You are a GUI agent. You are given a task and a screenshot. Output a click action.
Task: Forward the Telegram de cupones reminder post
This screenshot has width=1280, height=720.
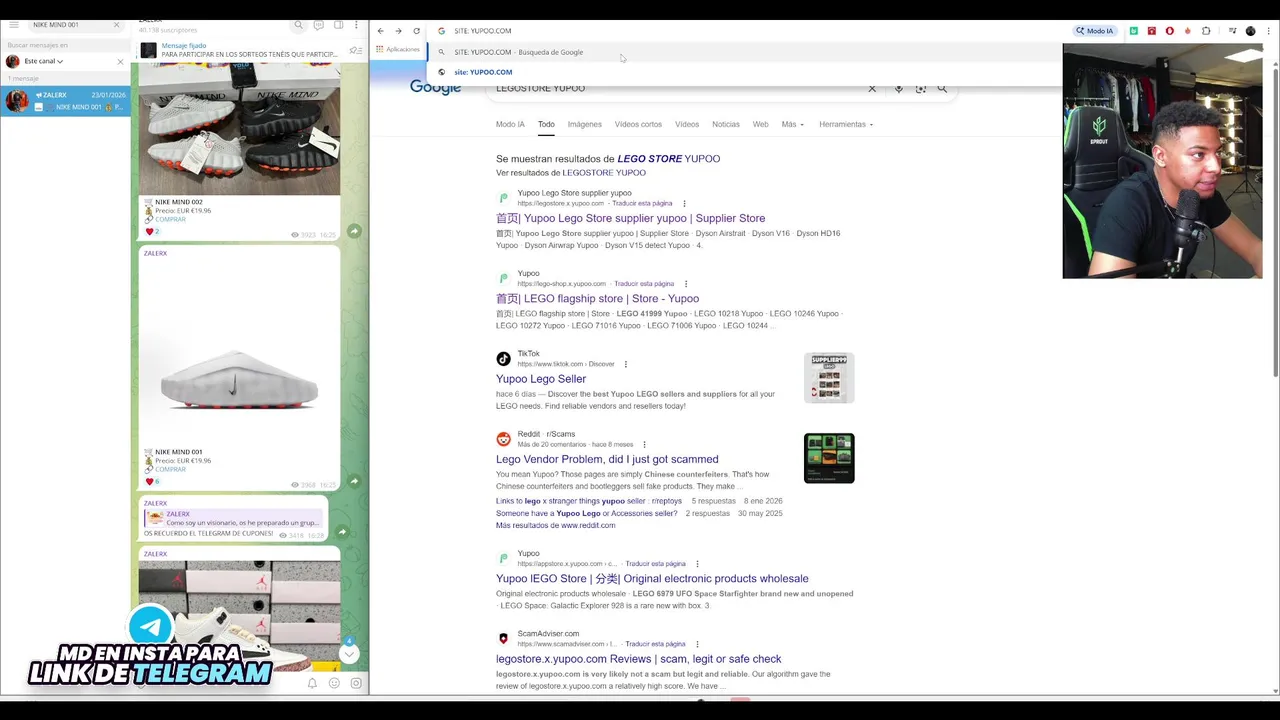[x=342, y=532]
